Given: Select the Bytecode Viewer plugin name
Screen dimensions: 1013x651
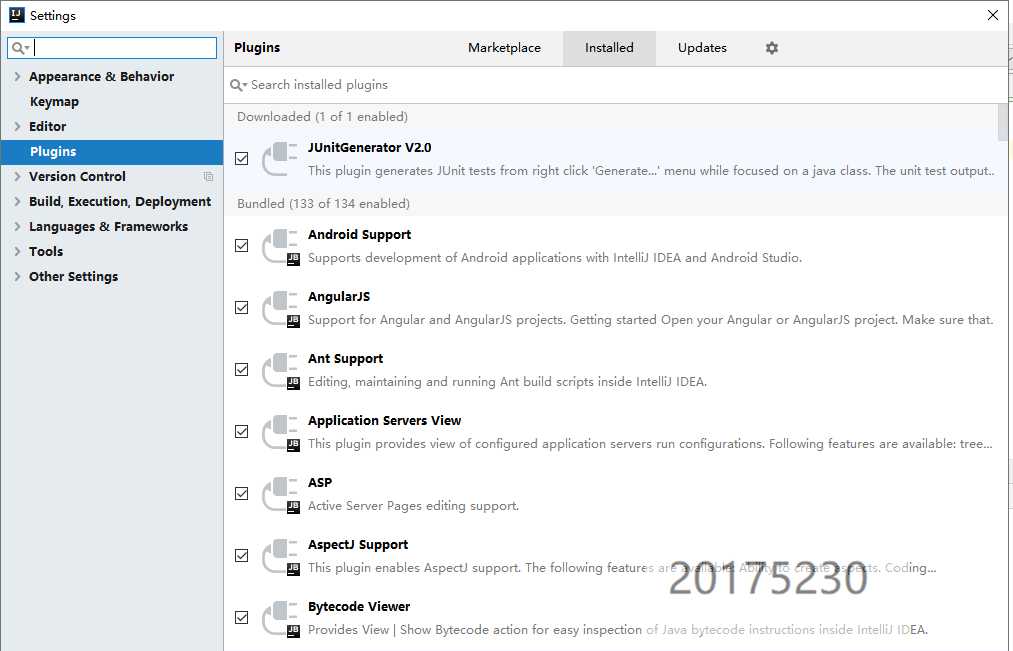Looking at the screenshot, I should click(x=359, y=607).
